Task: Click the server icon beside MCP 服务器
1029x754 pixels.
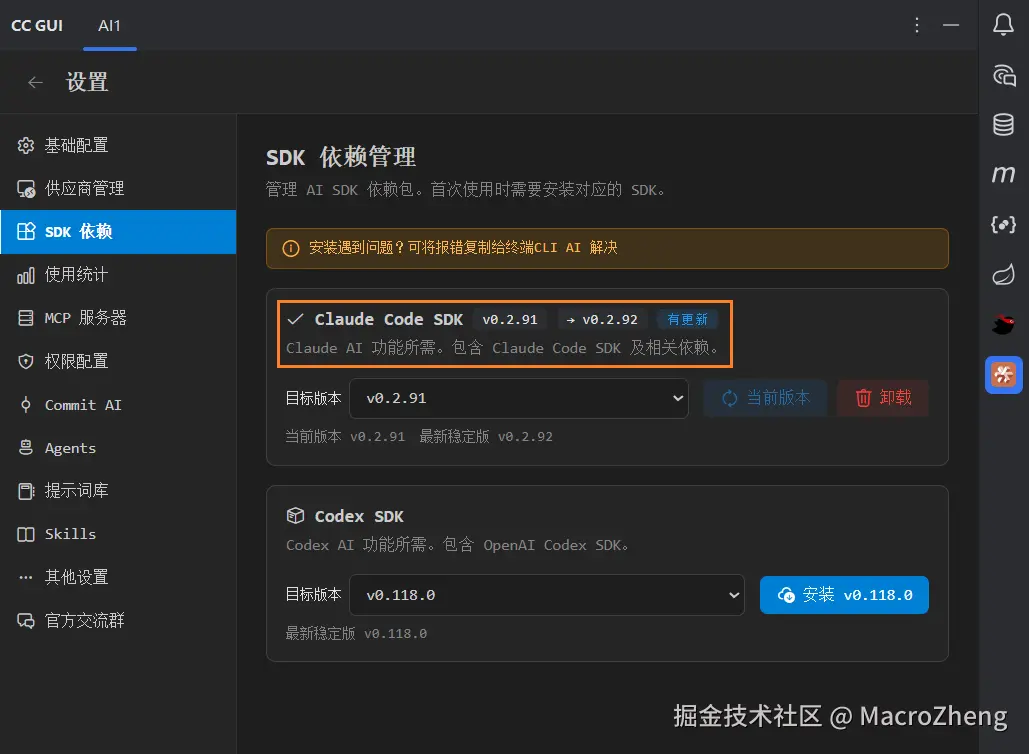Action: tap(26, 318)
